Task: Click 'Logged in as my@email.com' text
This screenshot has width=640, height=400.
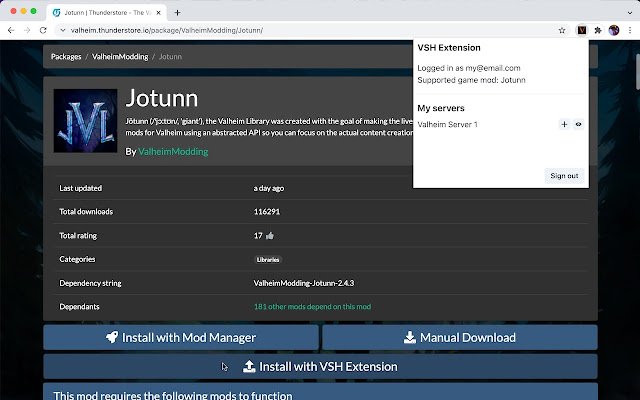Action: 469,68
